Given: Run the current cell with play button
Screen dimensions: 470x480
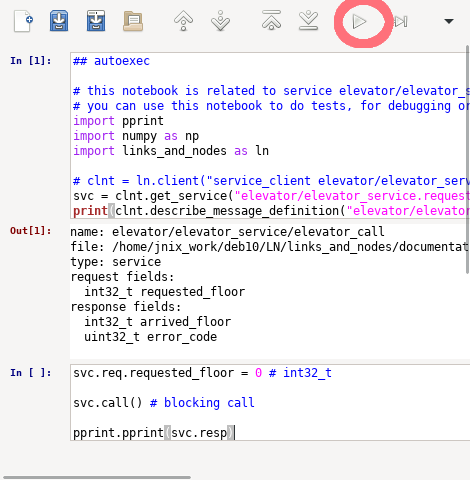Looking at the screenshot, I should coord(359,22).
